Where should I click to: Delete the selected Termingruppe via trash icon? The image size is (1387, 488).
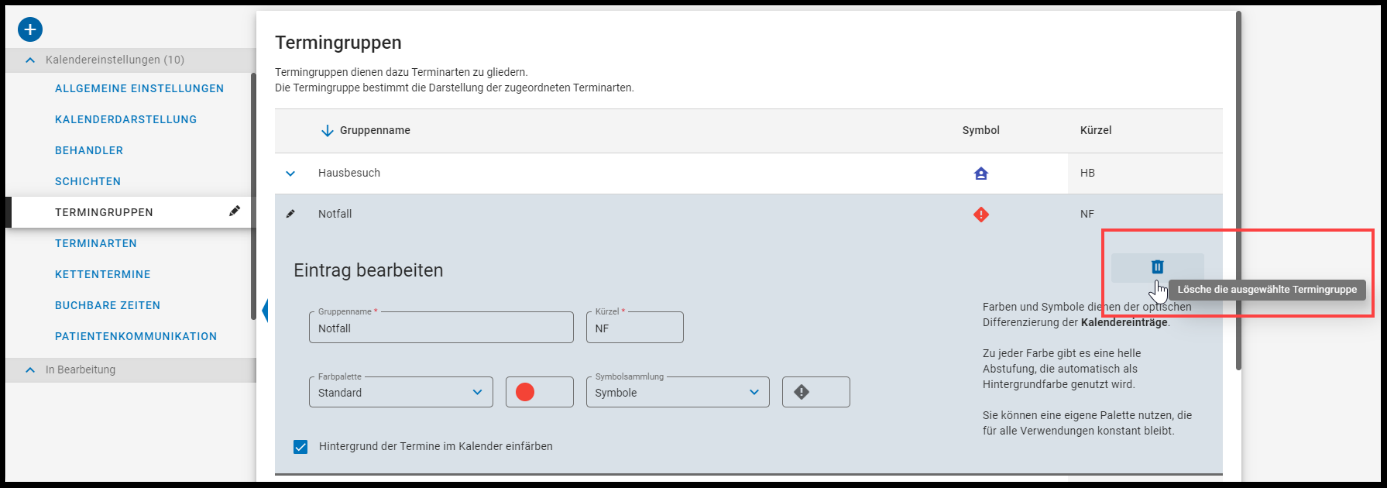click(x=1157, y=267)
